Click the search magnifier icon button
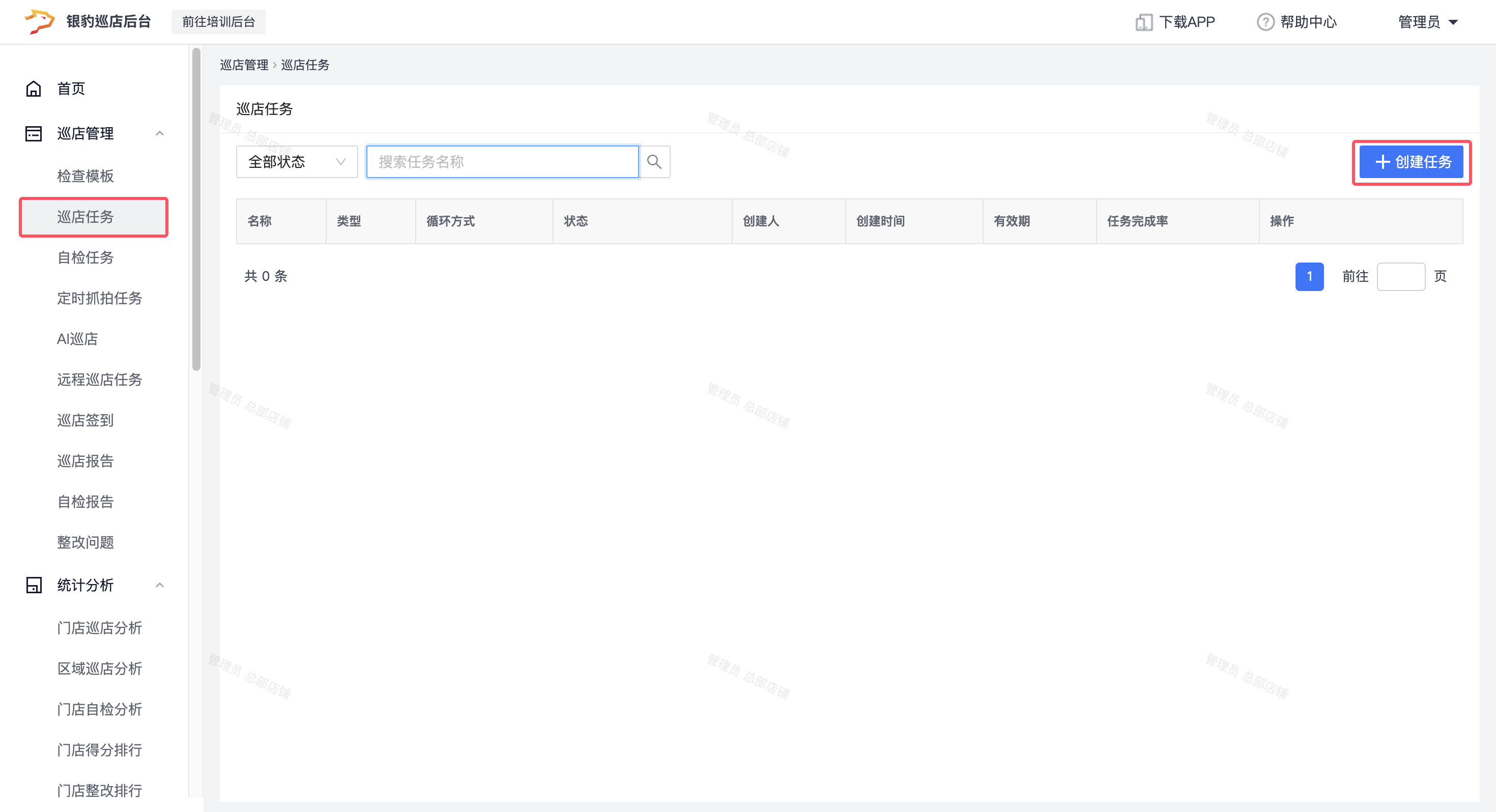Screen dimensions: 1496x812 (654, 161)
